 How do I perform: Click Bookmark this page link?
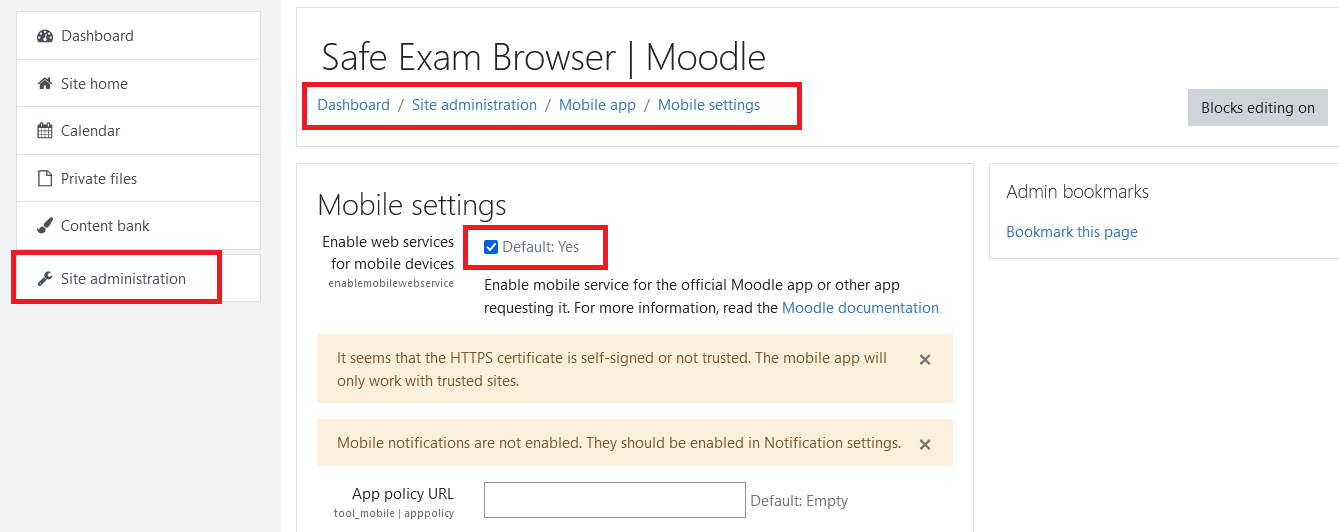[1071, 232]
